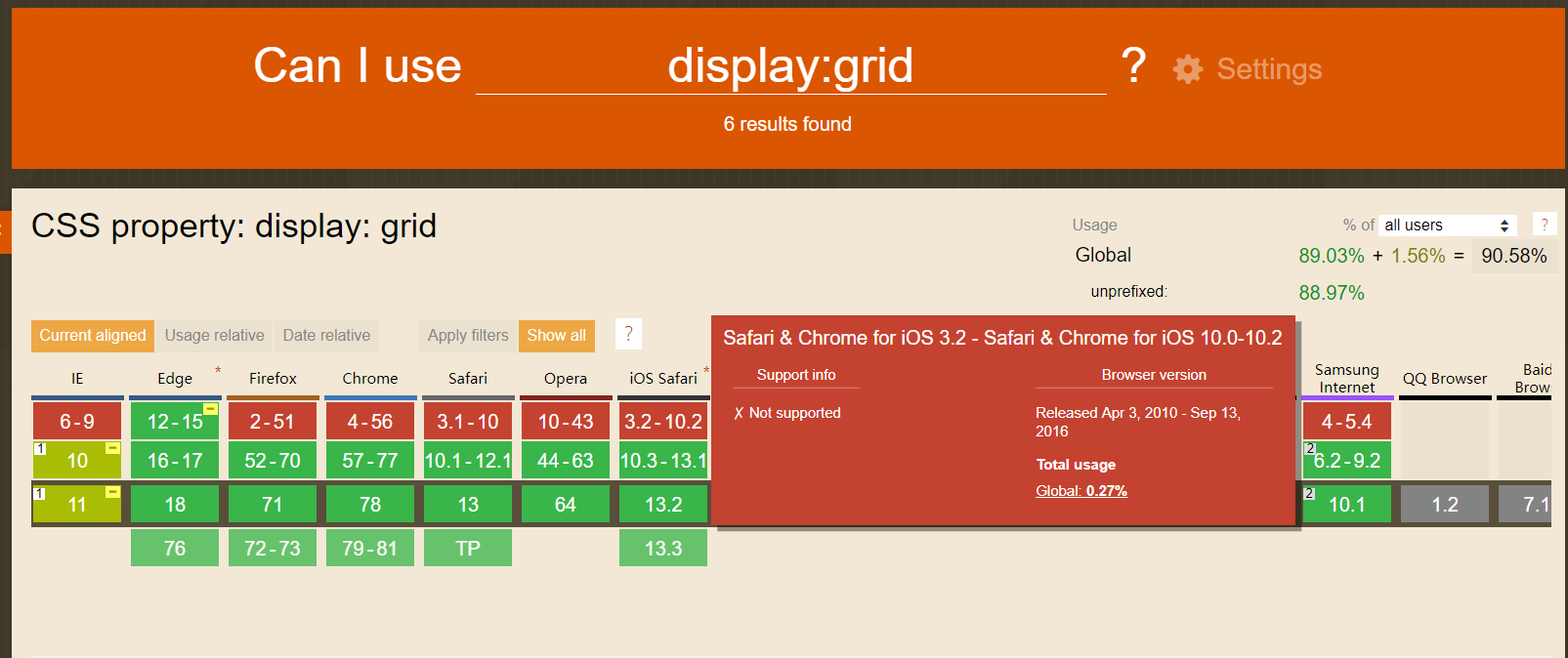Select IE 10 cell
The image size is (1568, 658).
pos(77,461)
